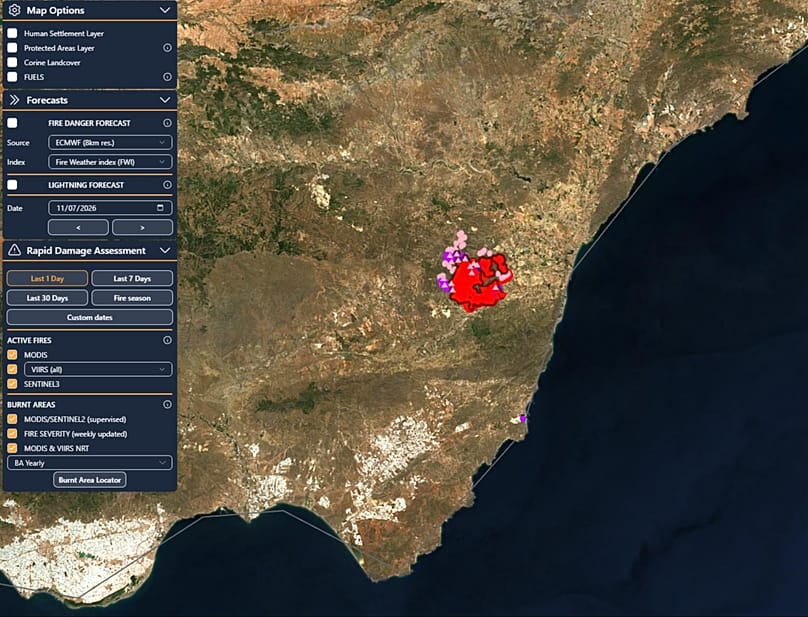Toggle Fire Danger Forecast checkbox

(12, 123)
